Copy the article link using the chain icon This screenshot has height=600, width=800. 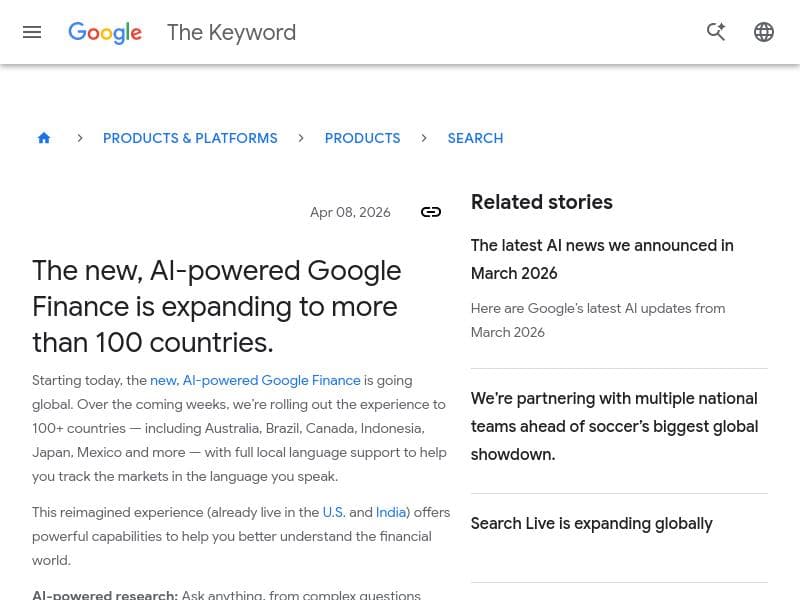point(431,212)
